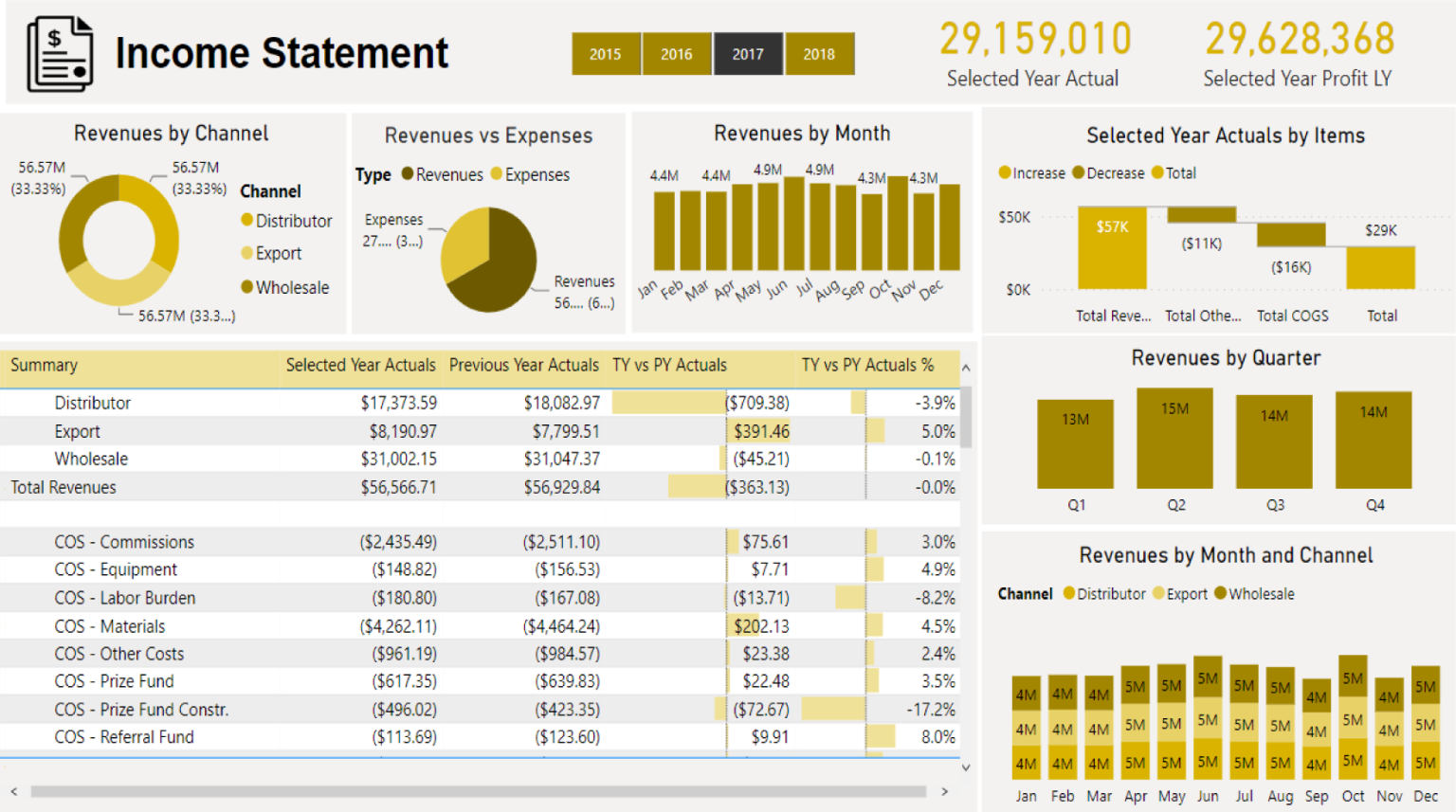
Task: Click the down chevron on the table scrollbar
Action: click(x=965, y=768)
